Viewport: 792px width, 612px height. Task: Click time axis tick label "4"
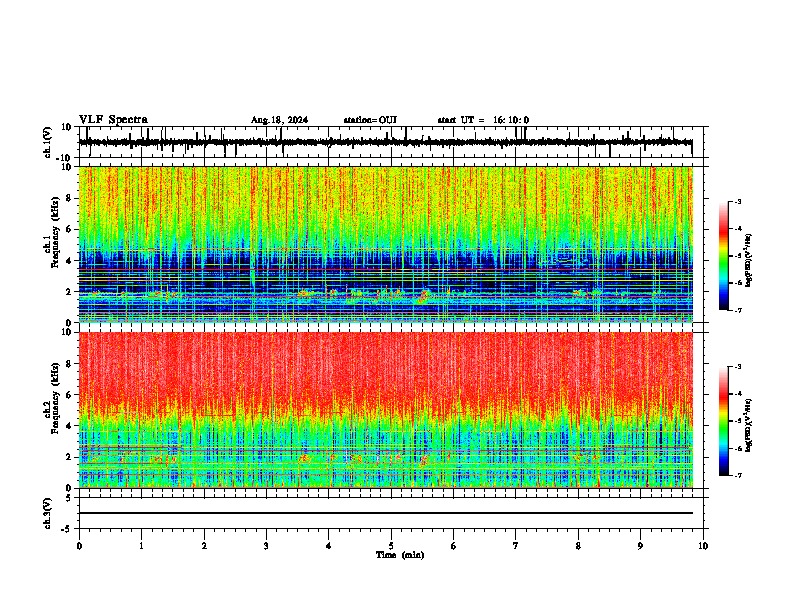point(329,546)
